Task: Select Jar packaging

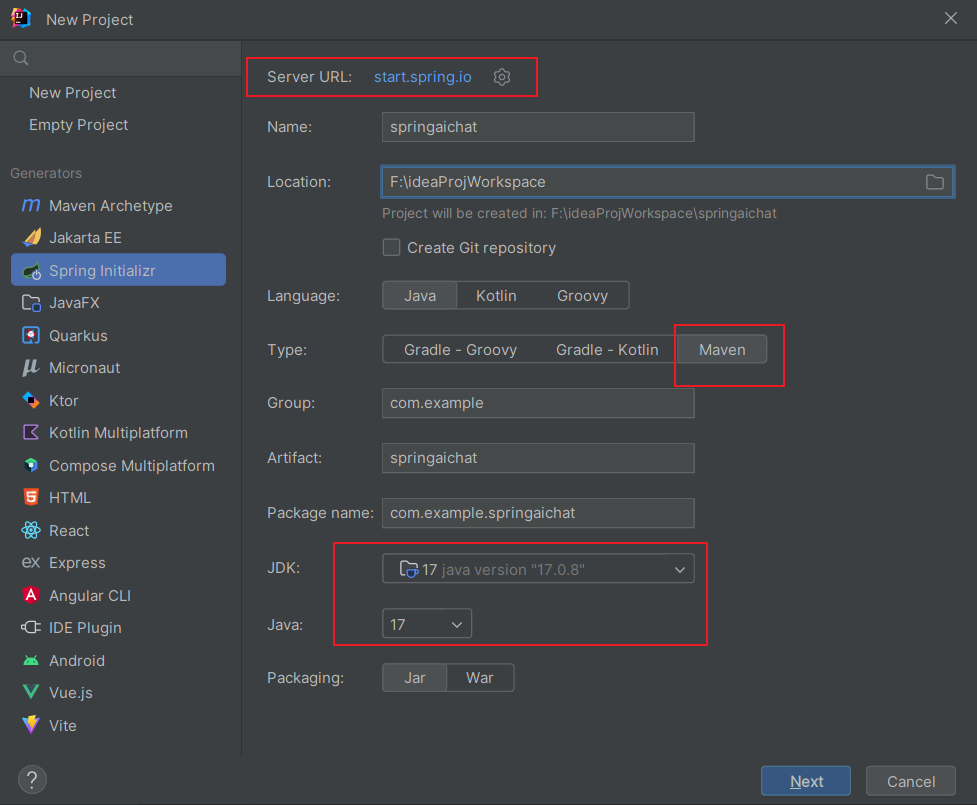Action: click(415, 678)
